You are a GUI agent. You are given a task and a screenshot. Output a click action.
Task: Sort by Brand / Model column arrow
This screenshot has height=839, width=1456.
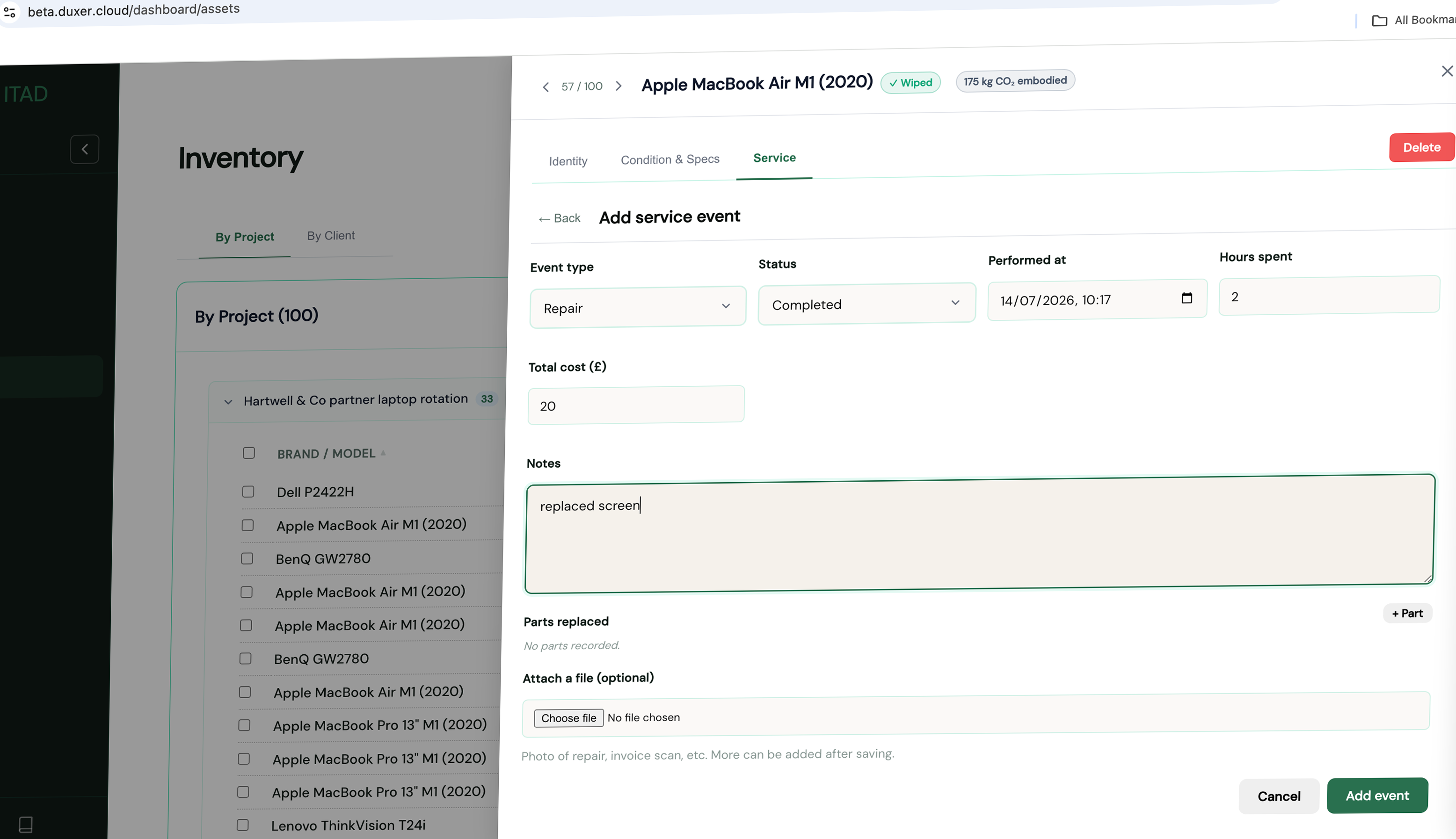[383, 453]
